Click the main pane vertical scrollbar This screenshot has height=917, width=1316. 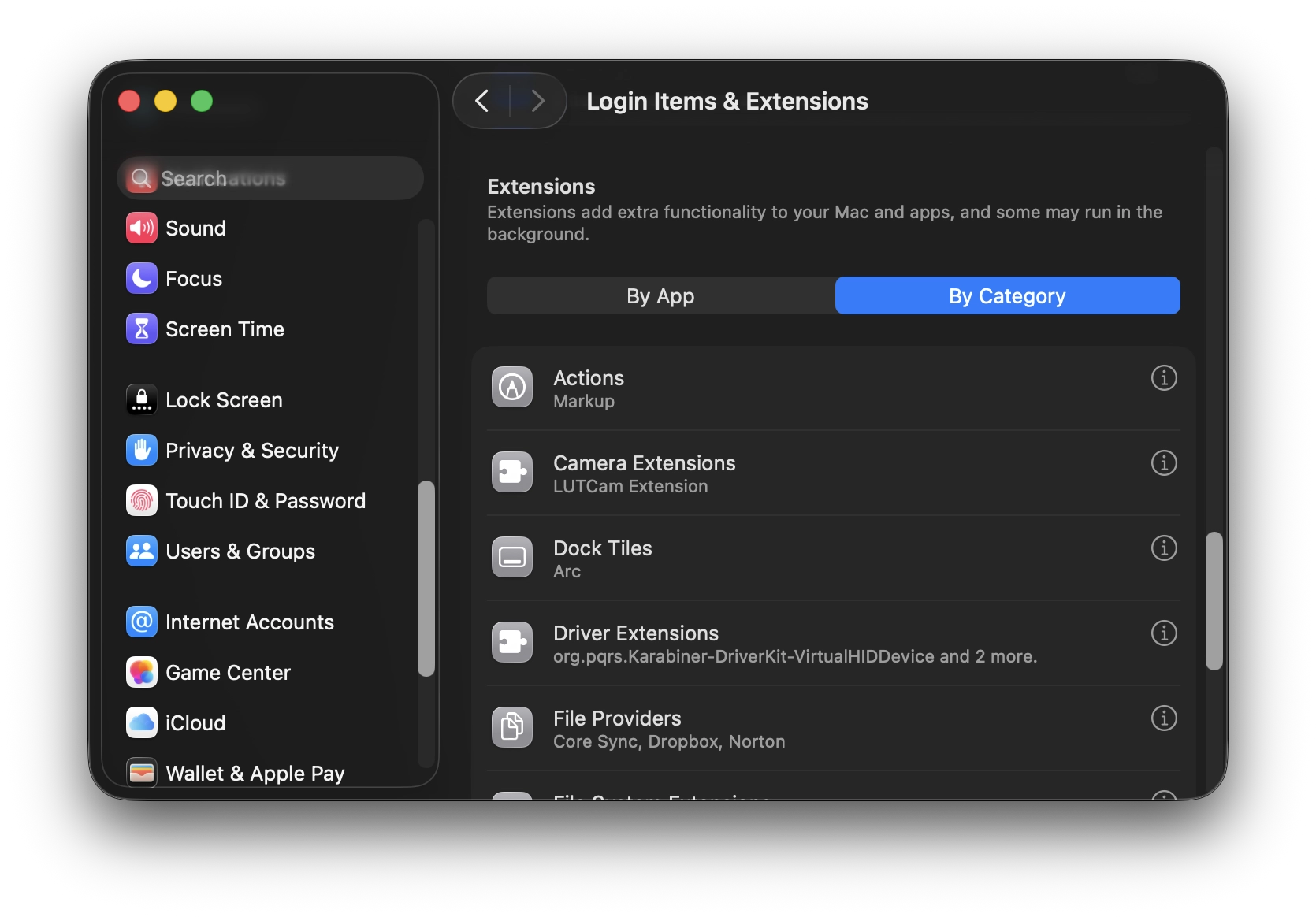click(x=1214, y=600)
